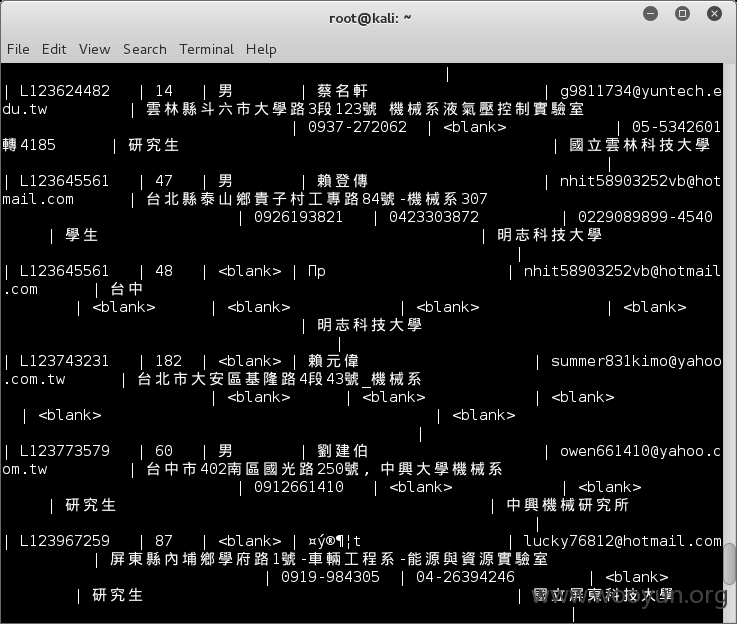Click the ID L123645561 in row 47
This screenshot has width=737, height=624.
click(64, 181)
